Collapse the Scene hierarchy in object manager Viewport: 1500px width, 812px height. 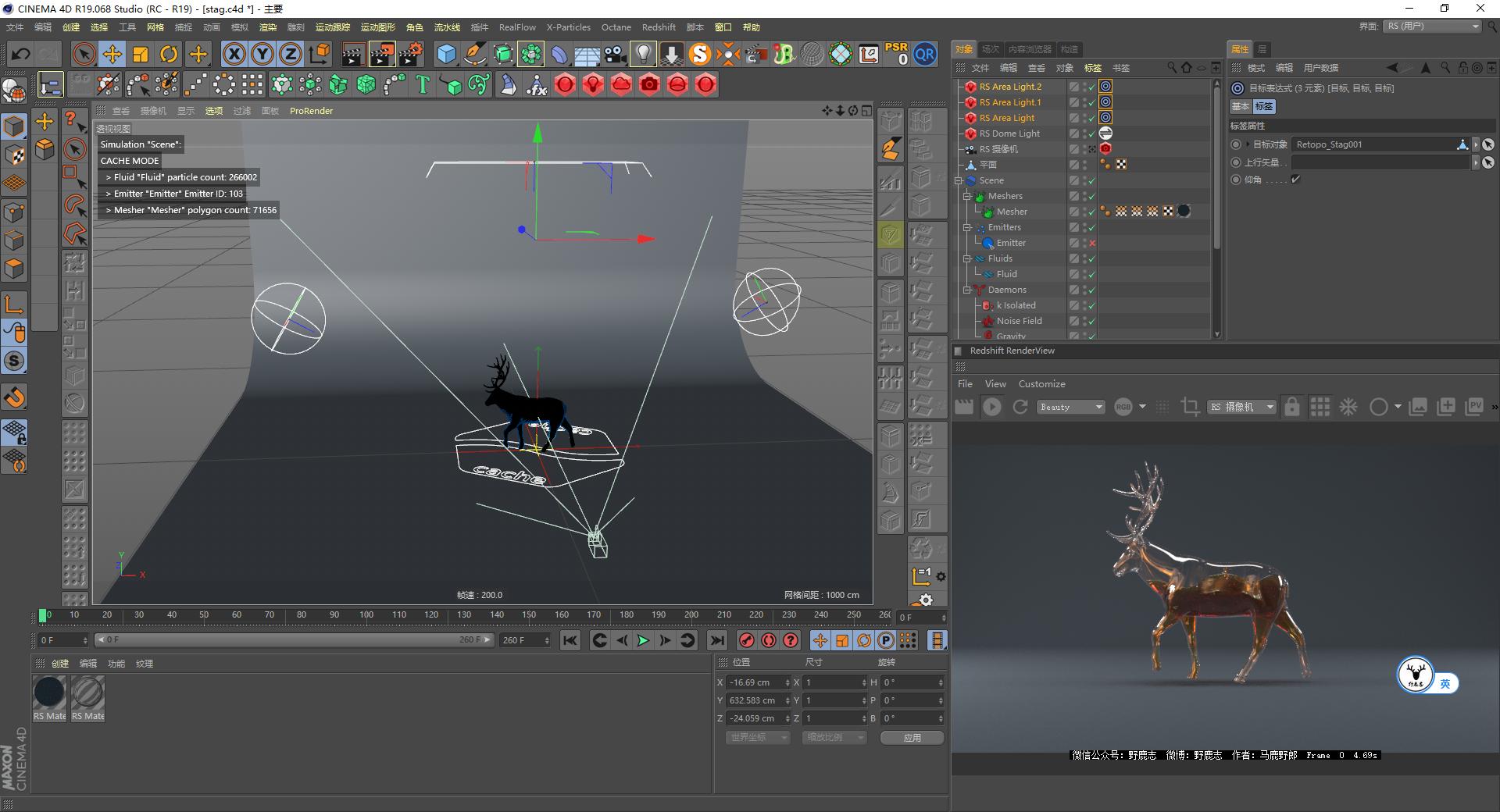click(958, 180)
